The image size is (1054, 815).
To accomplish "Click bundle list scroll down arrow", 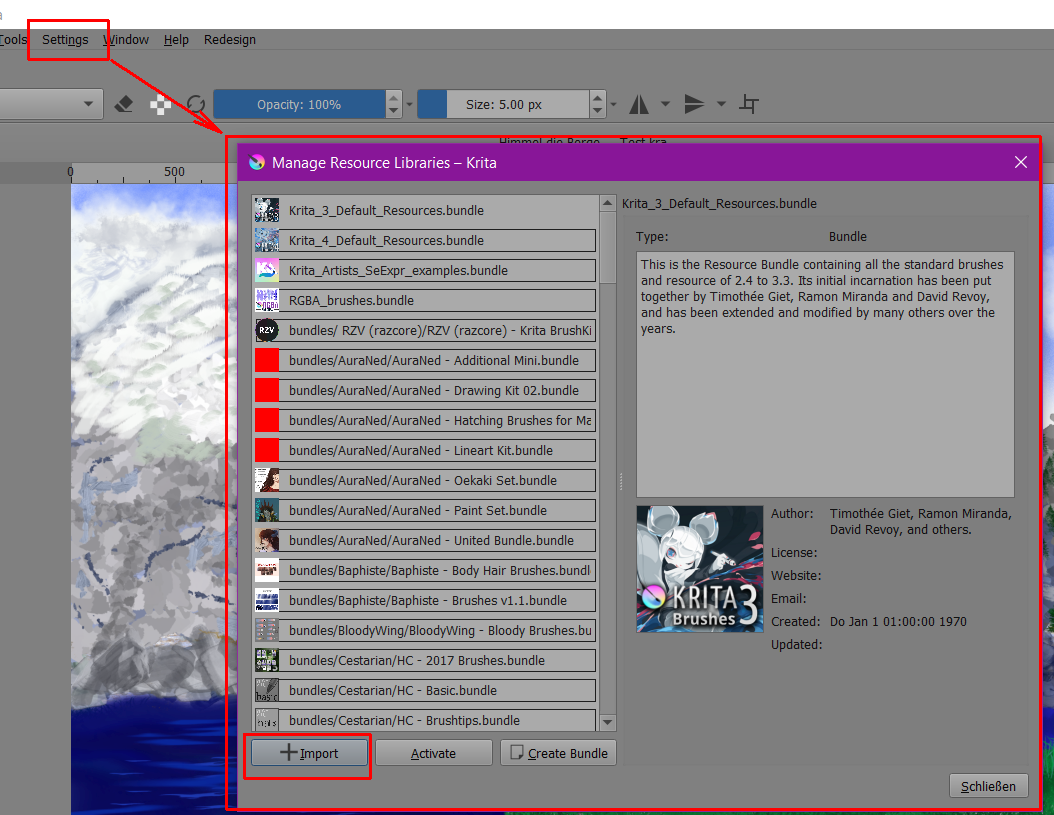I will (608, 722).
